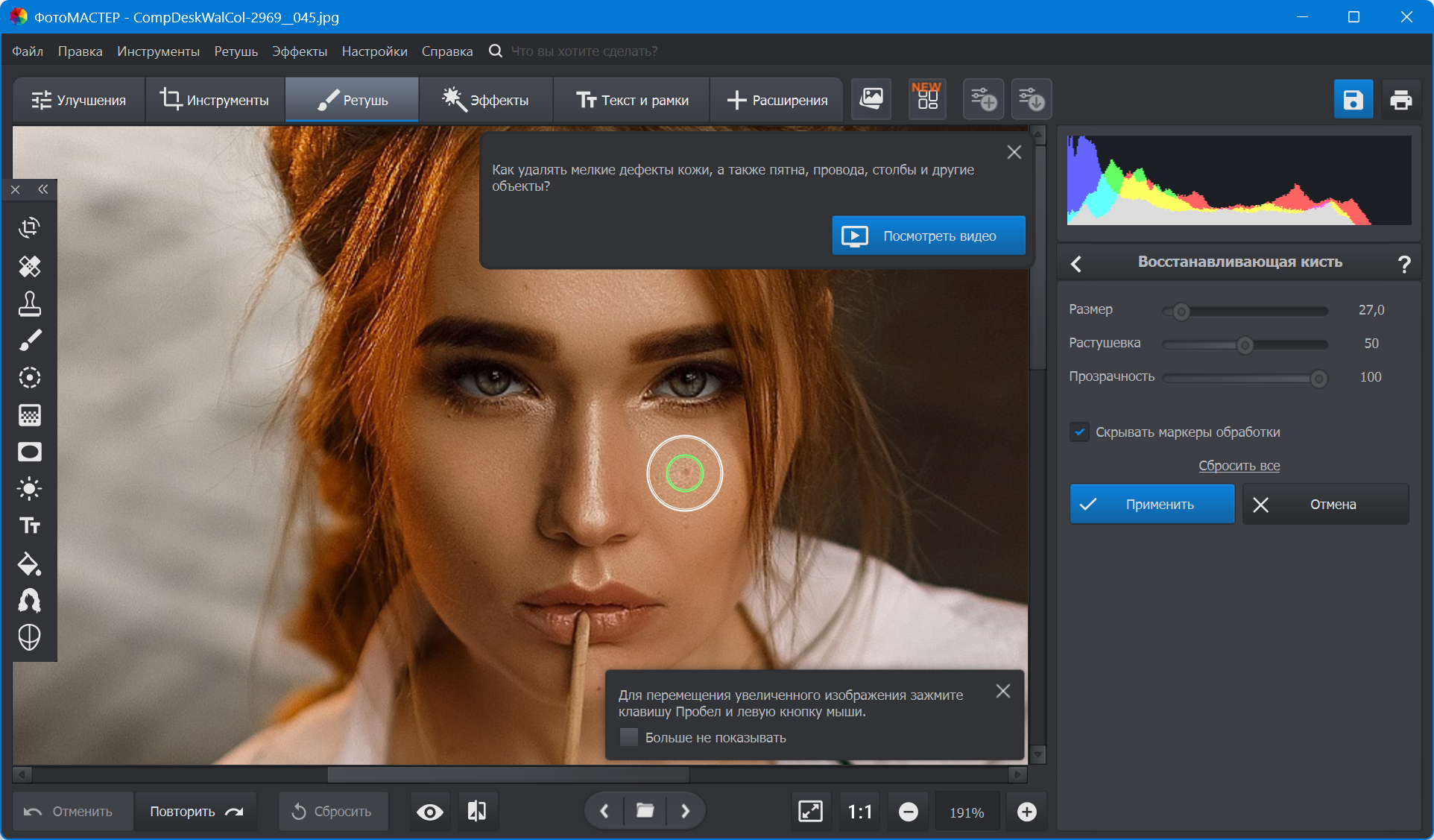Click the Растушевка slider handle
Image resolution: width=1434 pixels, height=840 pixels.
1245,345
